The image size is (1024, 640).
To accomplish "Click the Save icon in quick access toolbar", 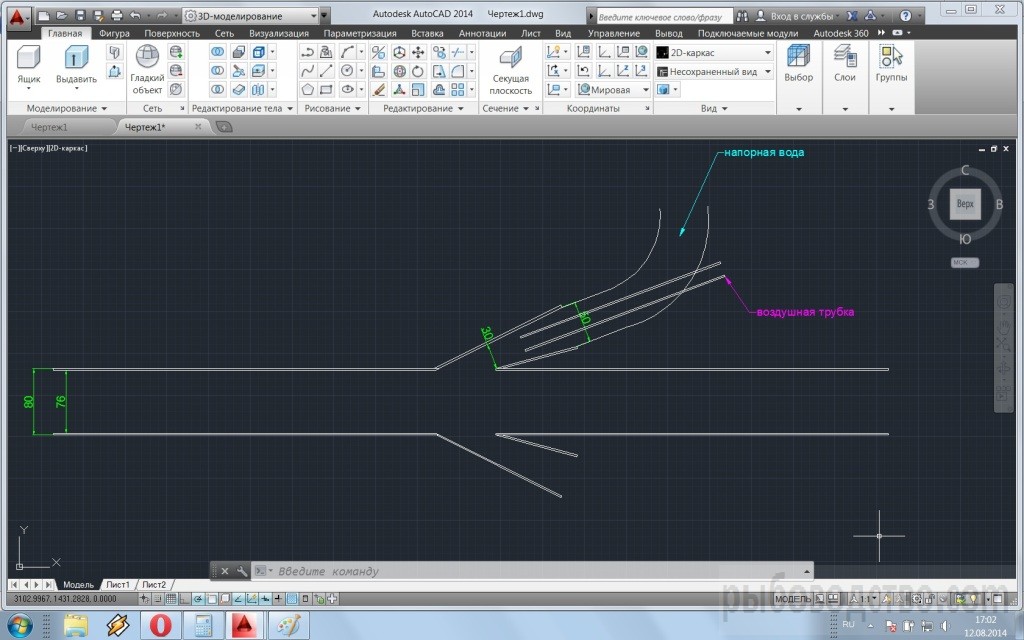I will click(x=80, y=16).
